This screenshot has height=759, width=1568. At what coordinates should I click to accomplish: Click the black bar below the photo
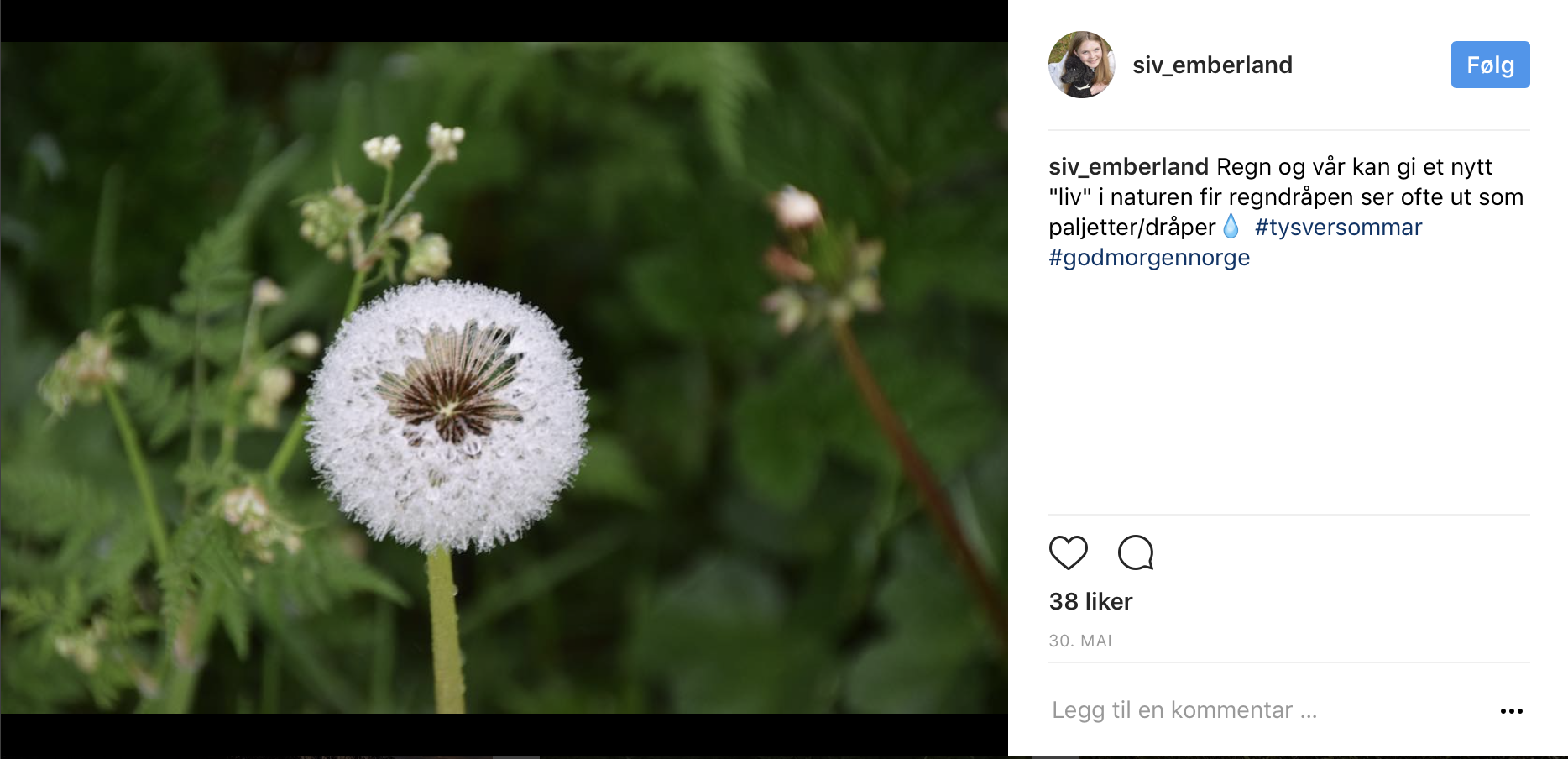coord(504,734)
